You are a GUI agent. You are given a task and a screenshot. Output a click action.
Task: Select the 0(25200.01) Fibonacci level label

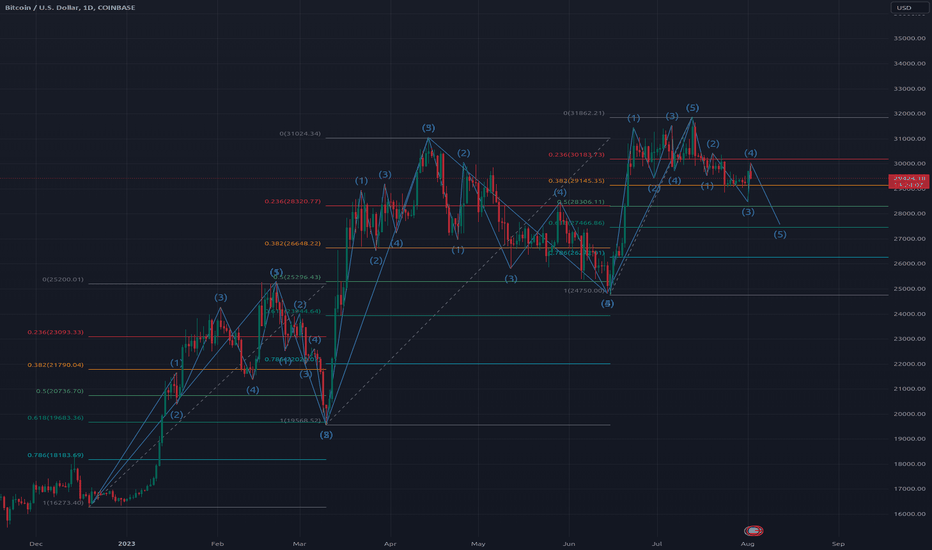point(63,280)
